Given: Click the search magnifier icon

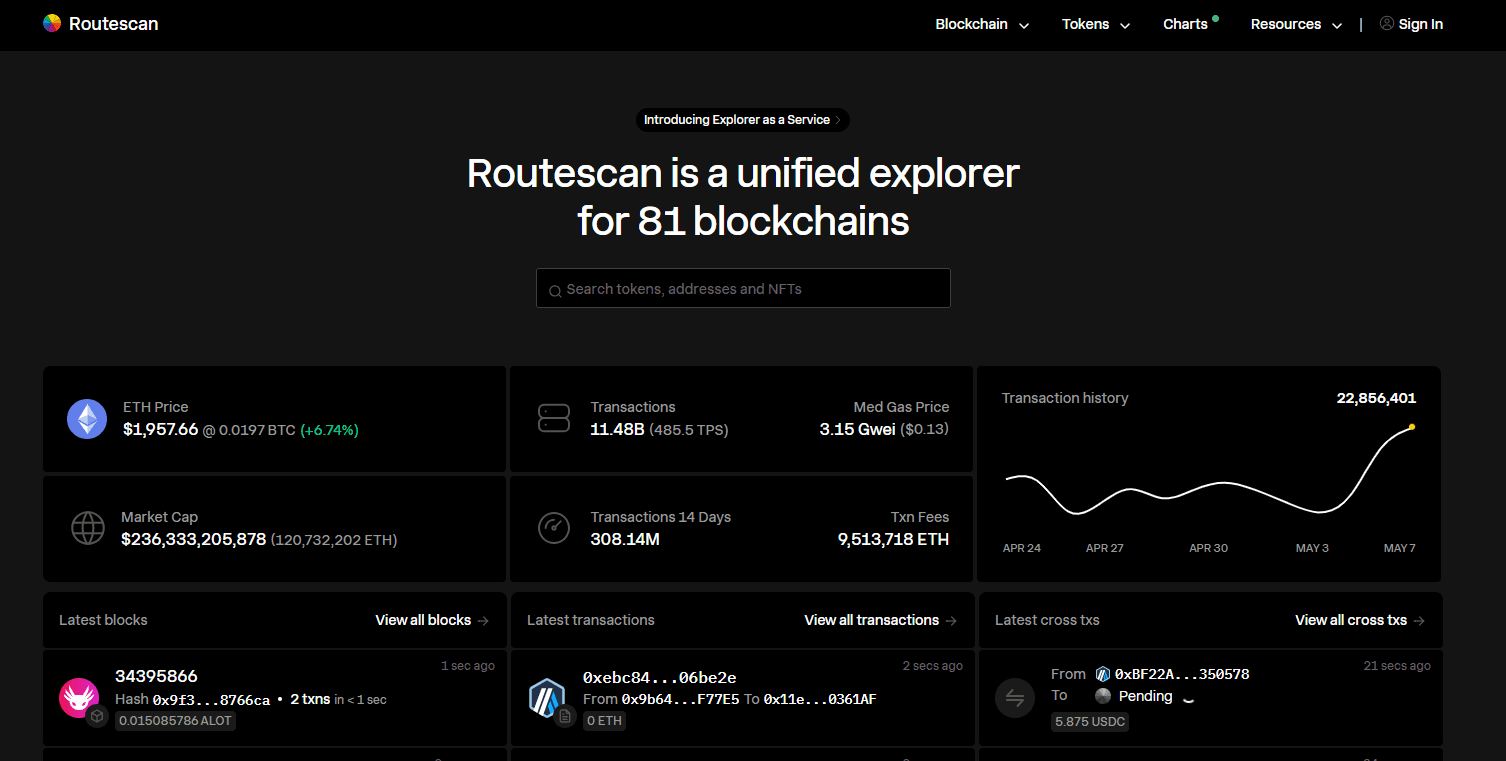Looking at the screenshot, I should (555, 291).
